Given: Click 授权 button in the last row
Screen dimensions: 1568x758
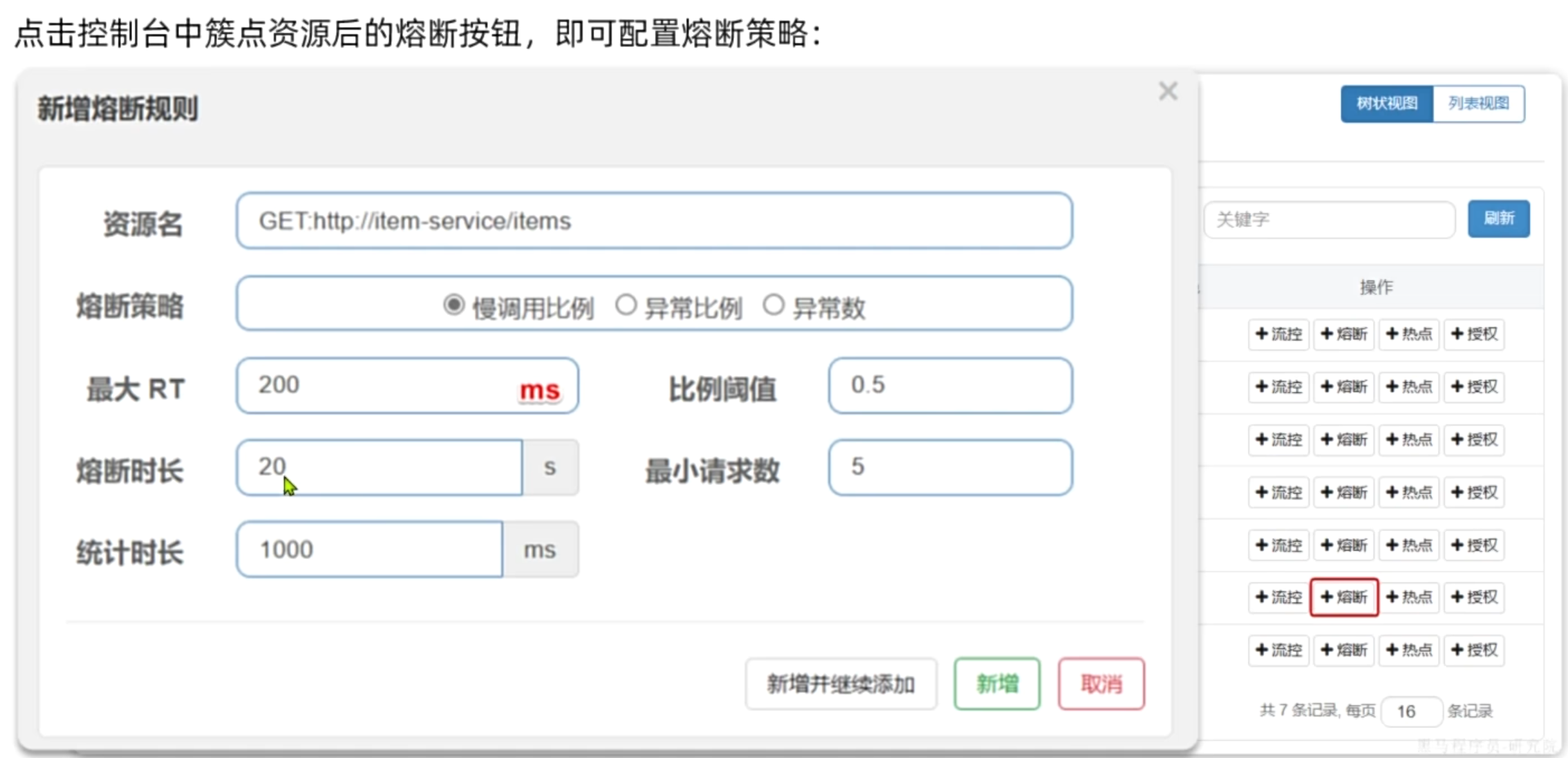Looking at the screenshot, I should (1474, 650).
